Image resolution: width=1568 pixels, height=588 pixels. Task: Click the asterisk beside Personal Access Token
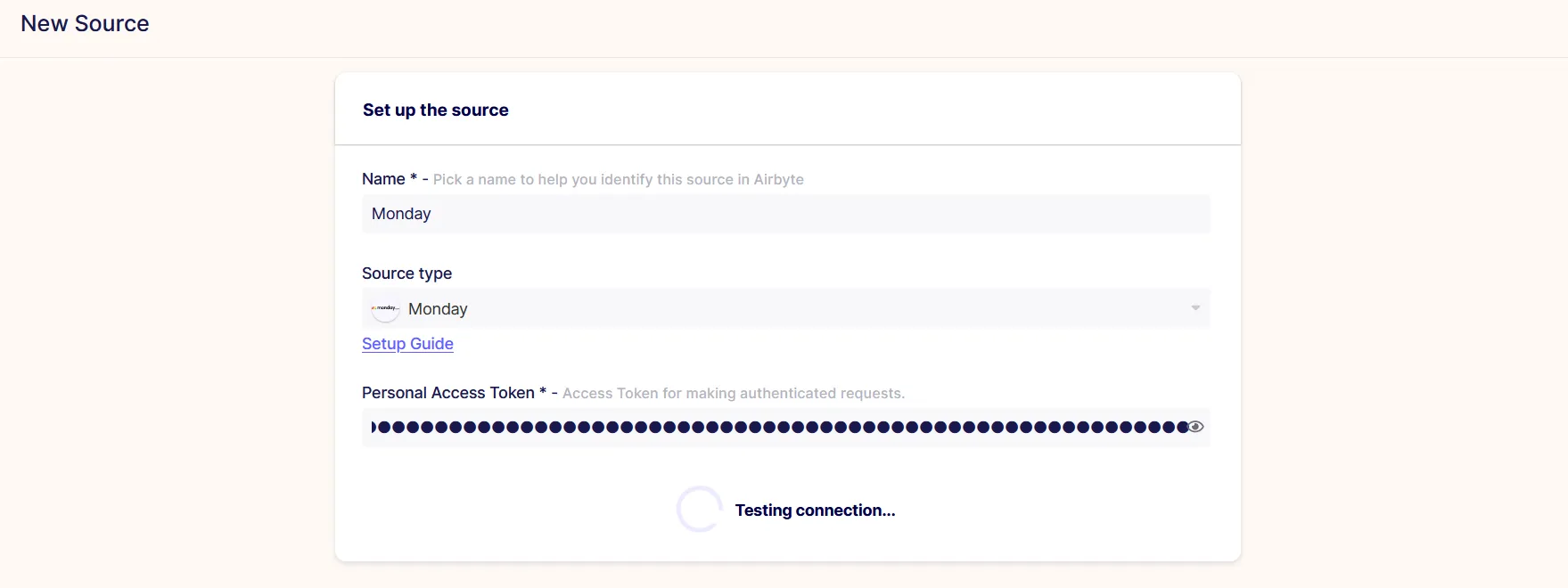pyautogui.click(x=543, y=391)
